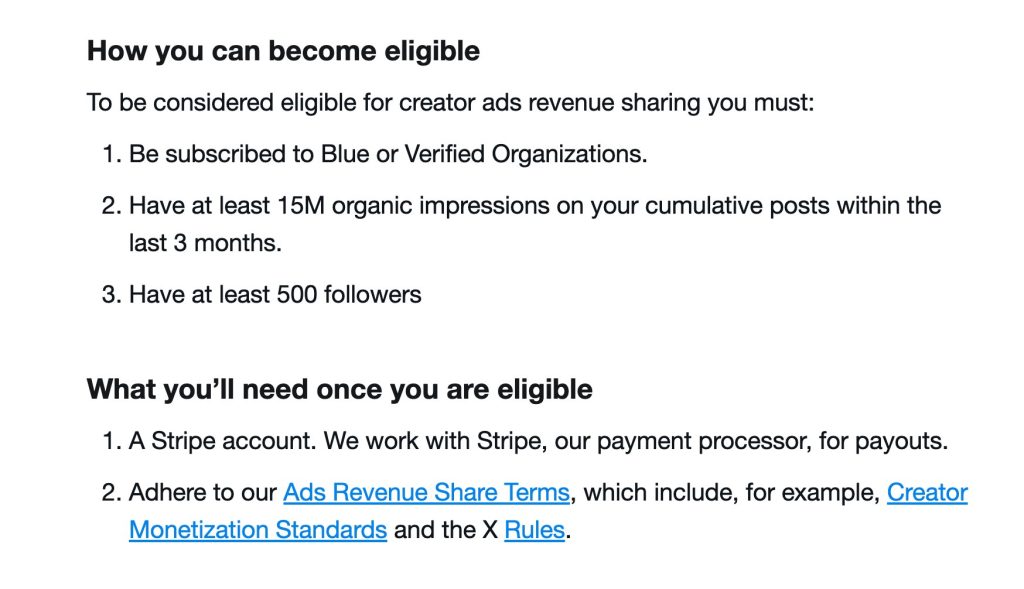Open the Ads Revenue Share Terms link

pyautogui.click(x=426, y=492)
